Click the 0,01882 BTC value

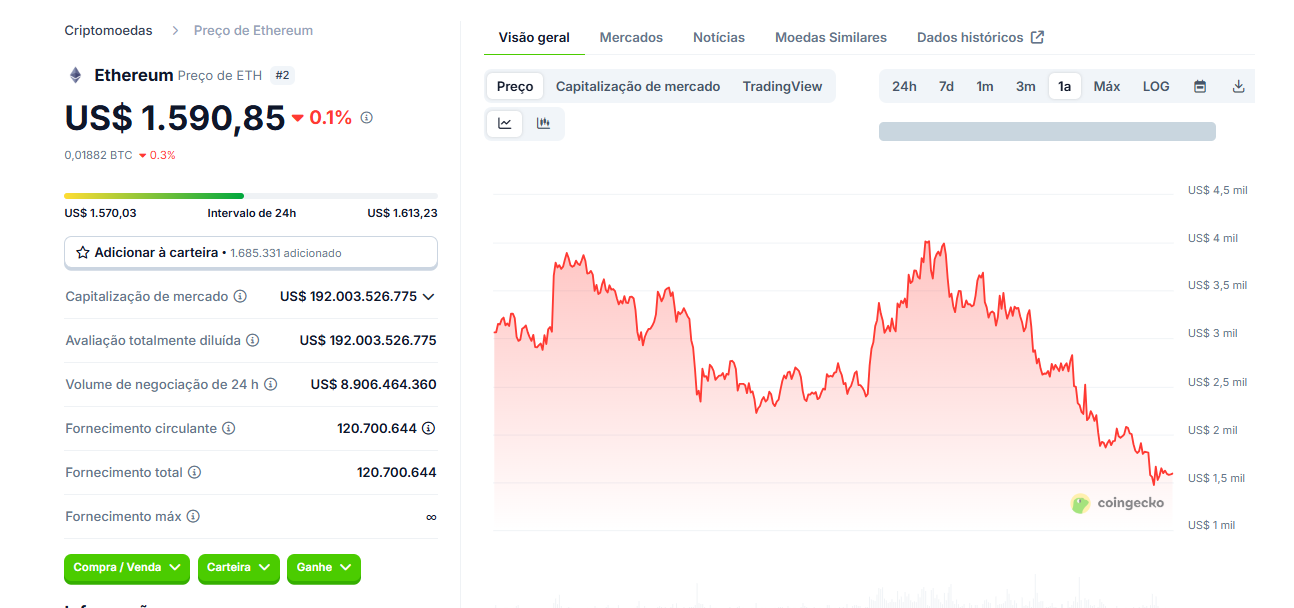point(98,156)
